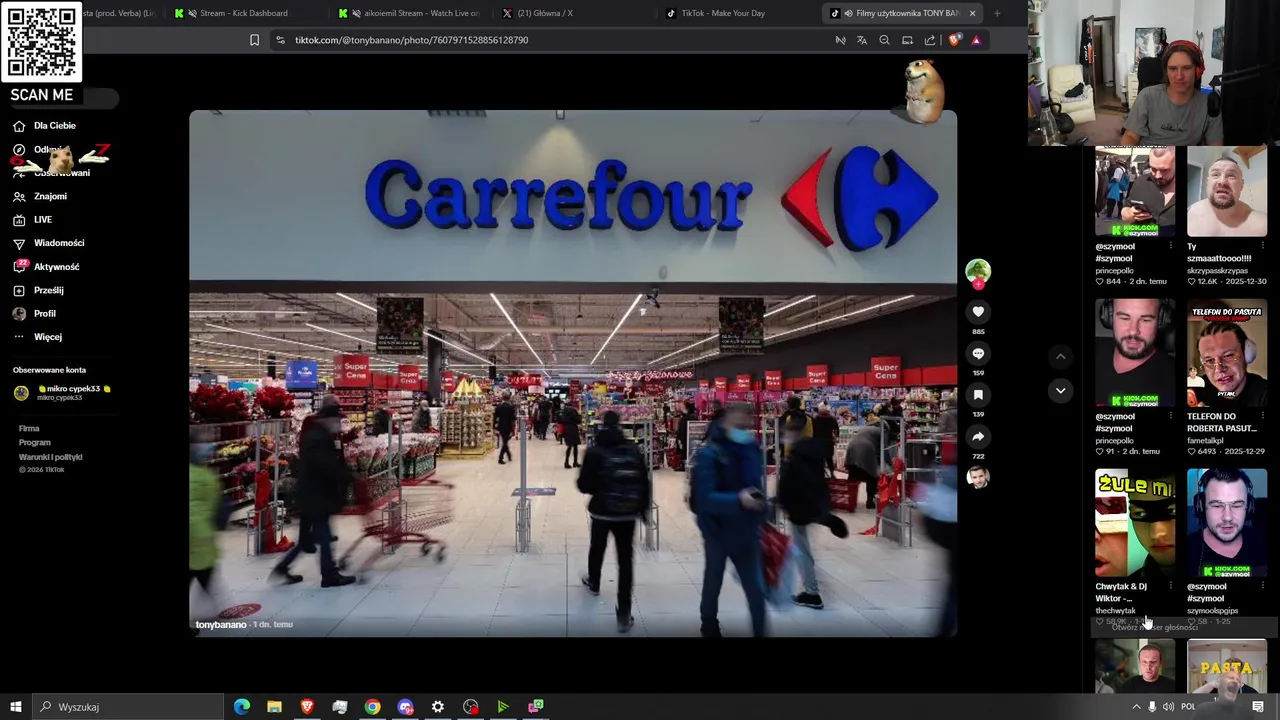Viewport: 1280px width, 720px height.
Task: Go to the previous post with the up chevron
Action: click(x=1061, y=357)
